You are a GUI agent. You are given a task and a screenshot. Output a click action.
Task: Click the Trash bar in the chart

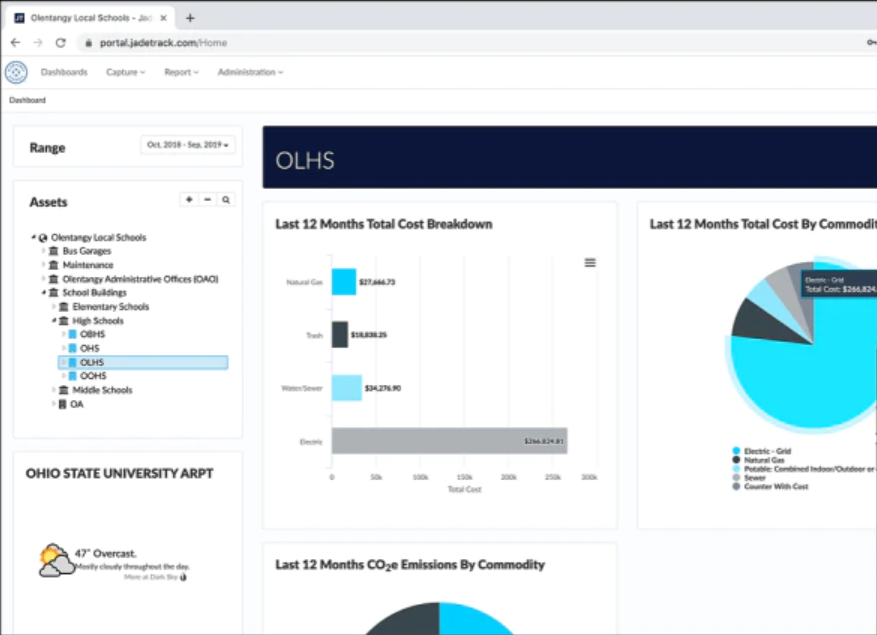[x=340, y=335]
